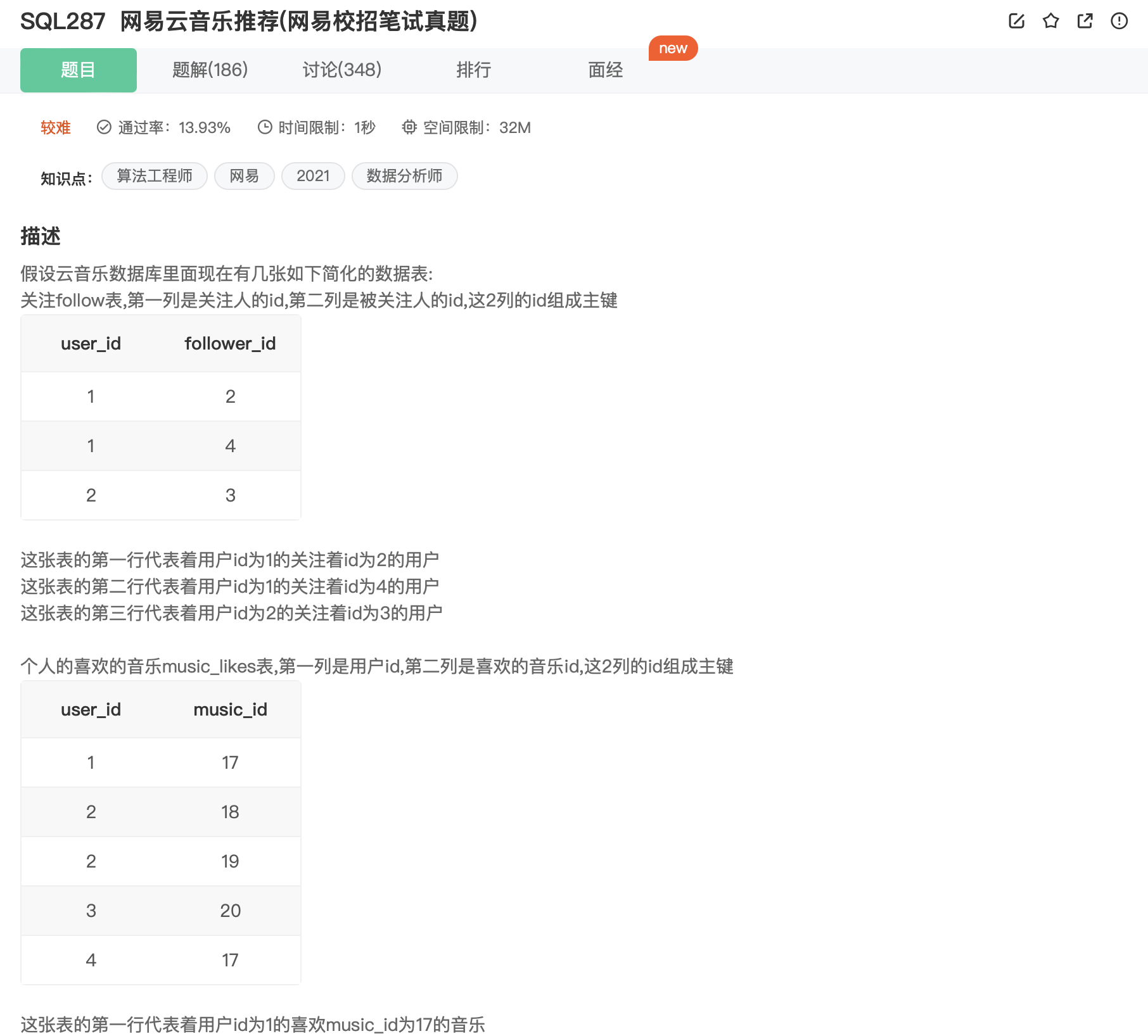Click the memory limit chip icon
This screenshot has width=1148, height=1036.
(x=409, y=127)
